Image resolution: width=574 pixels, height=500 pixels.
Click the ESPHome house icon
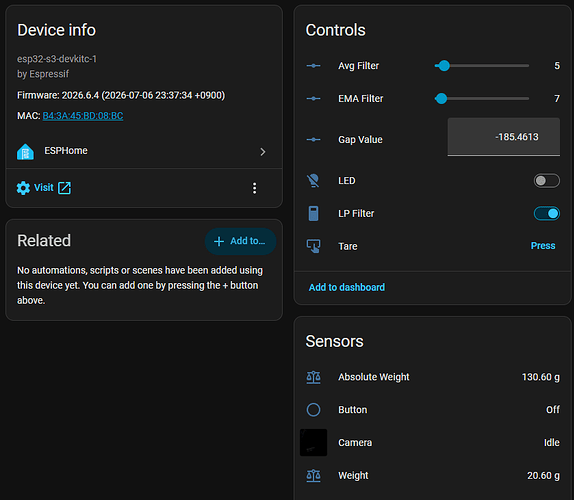(25, 152)
